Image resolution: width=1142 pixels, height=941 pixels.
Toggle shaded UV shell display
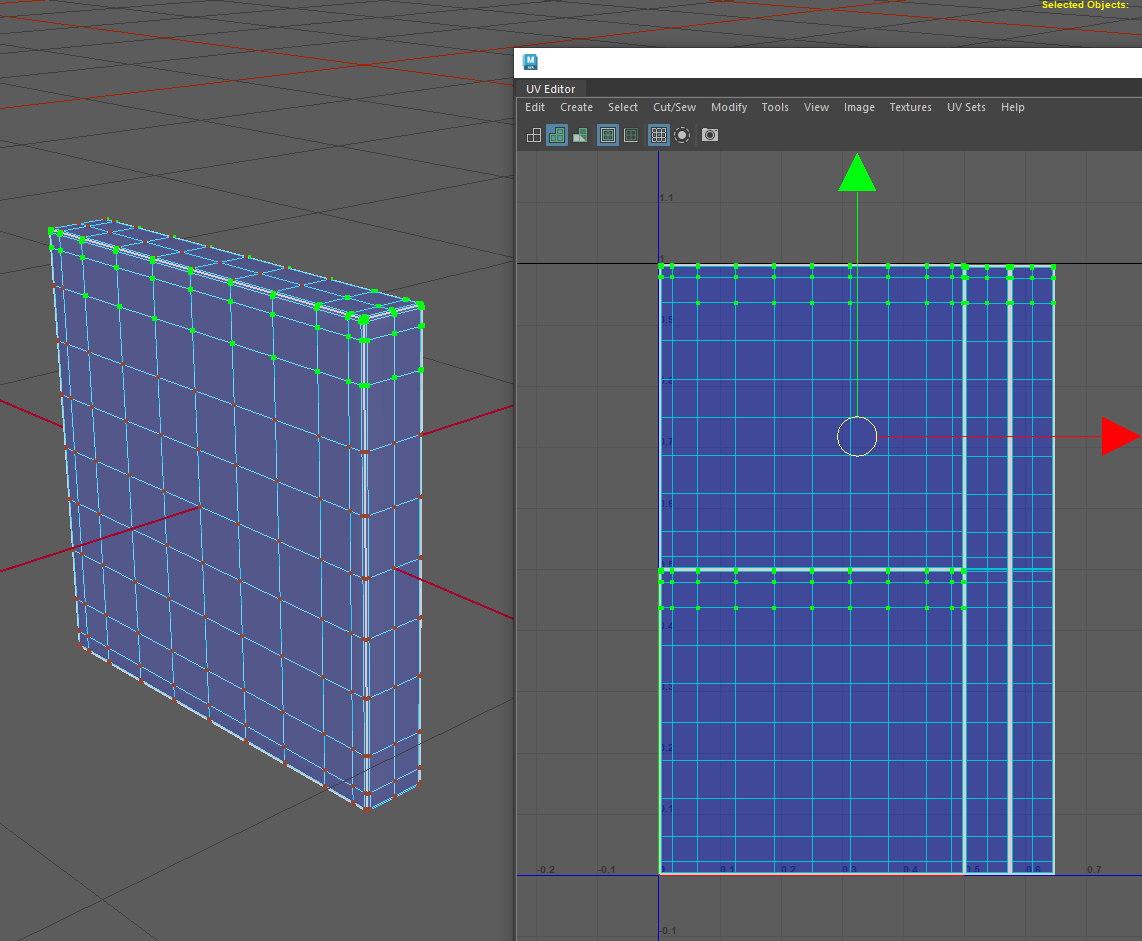(x=557, y=135)
